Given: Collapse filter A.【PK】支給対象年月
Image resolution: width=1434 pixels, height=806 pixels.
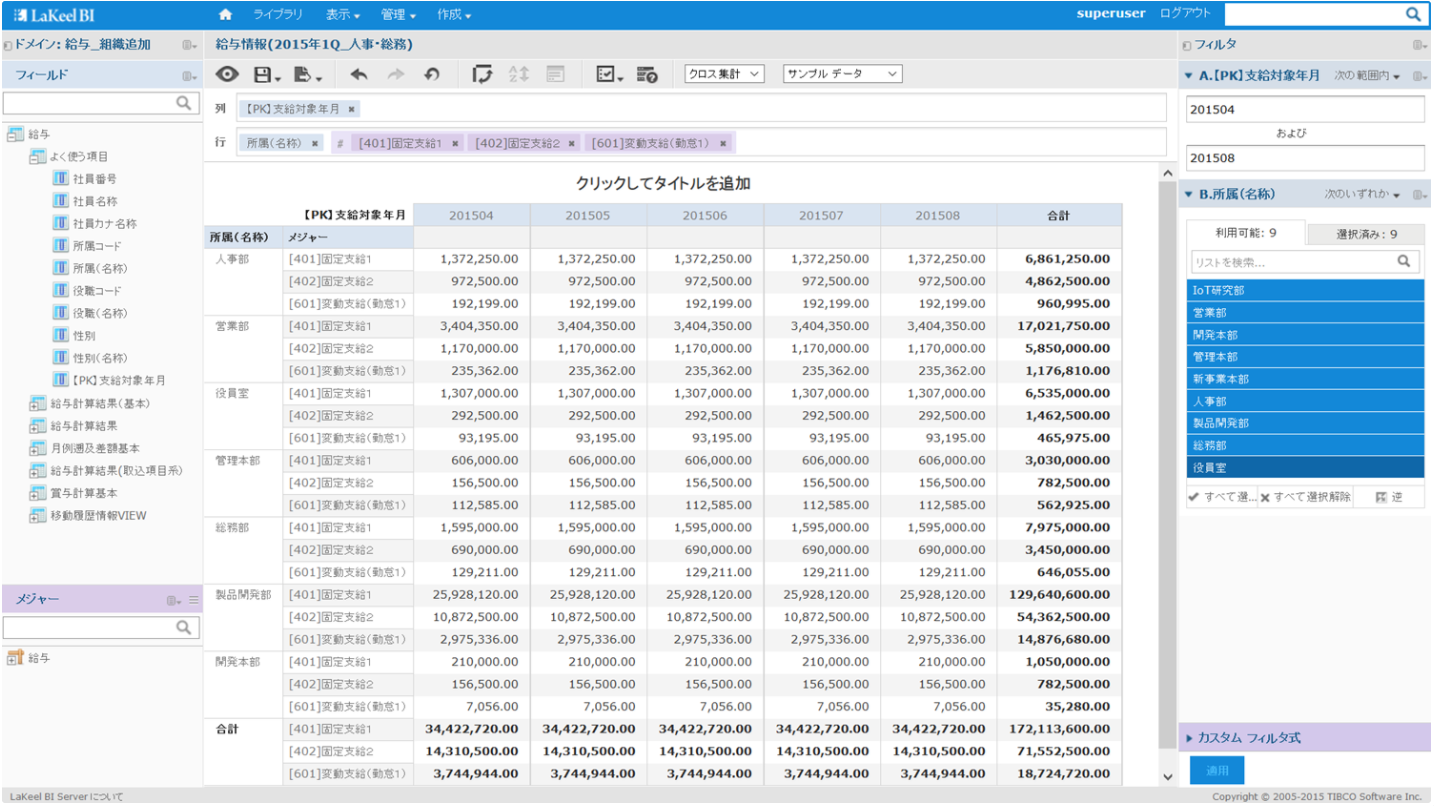Looking at the screenshot, I should click(x=1188, y=76).
